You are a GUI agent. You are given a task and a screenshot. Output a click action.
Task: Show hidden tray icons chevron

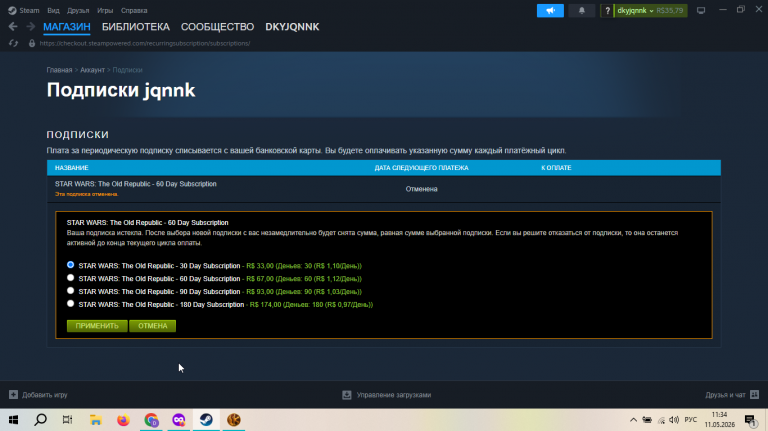pos(633,420)
